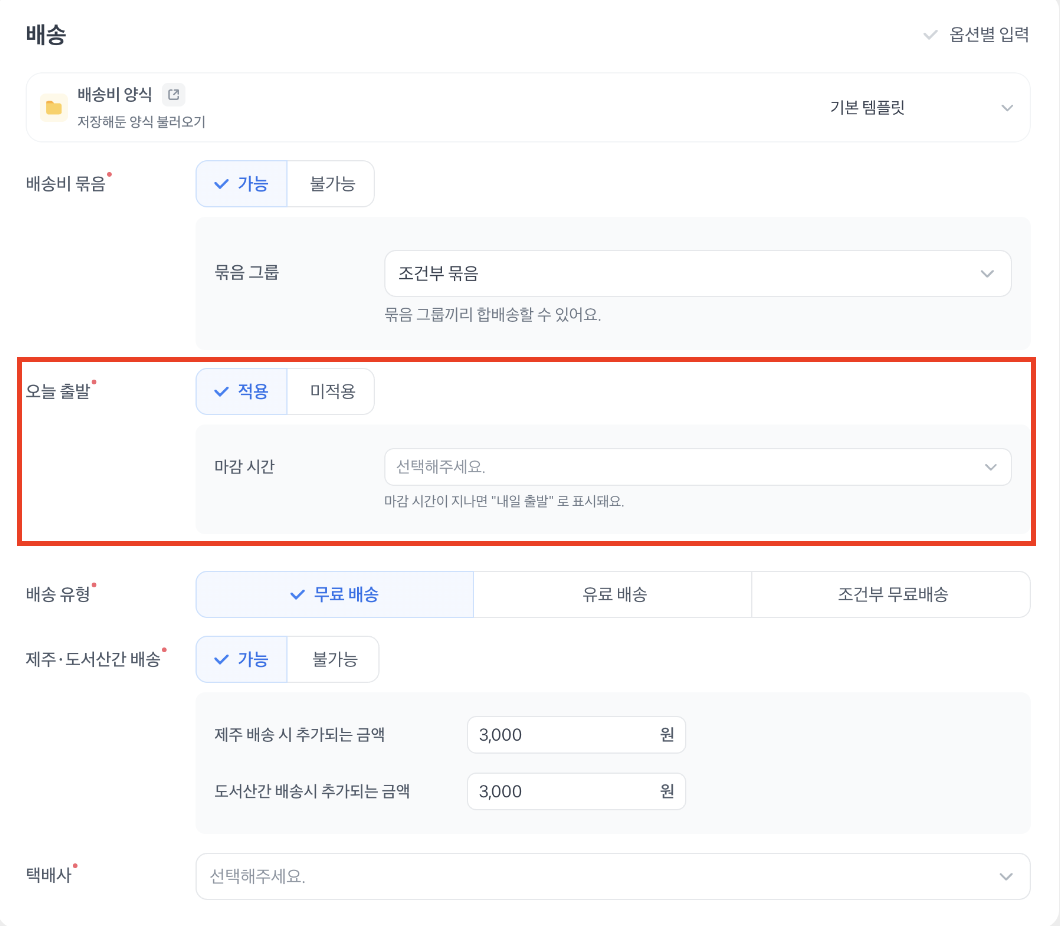1060x926 pixels.
Task: Open the 조건부 묶음 group dropdown
Action: pos(697,274)
